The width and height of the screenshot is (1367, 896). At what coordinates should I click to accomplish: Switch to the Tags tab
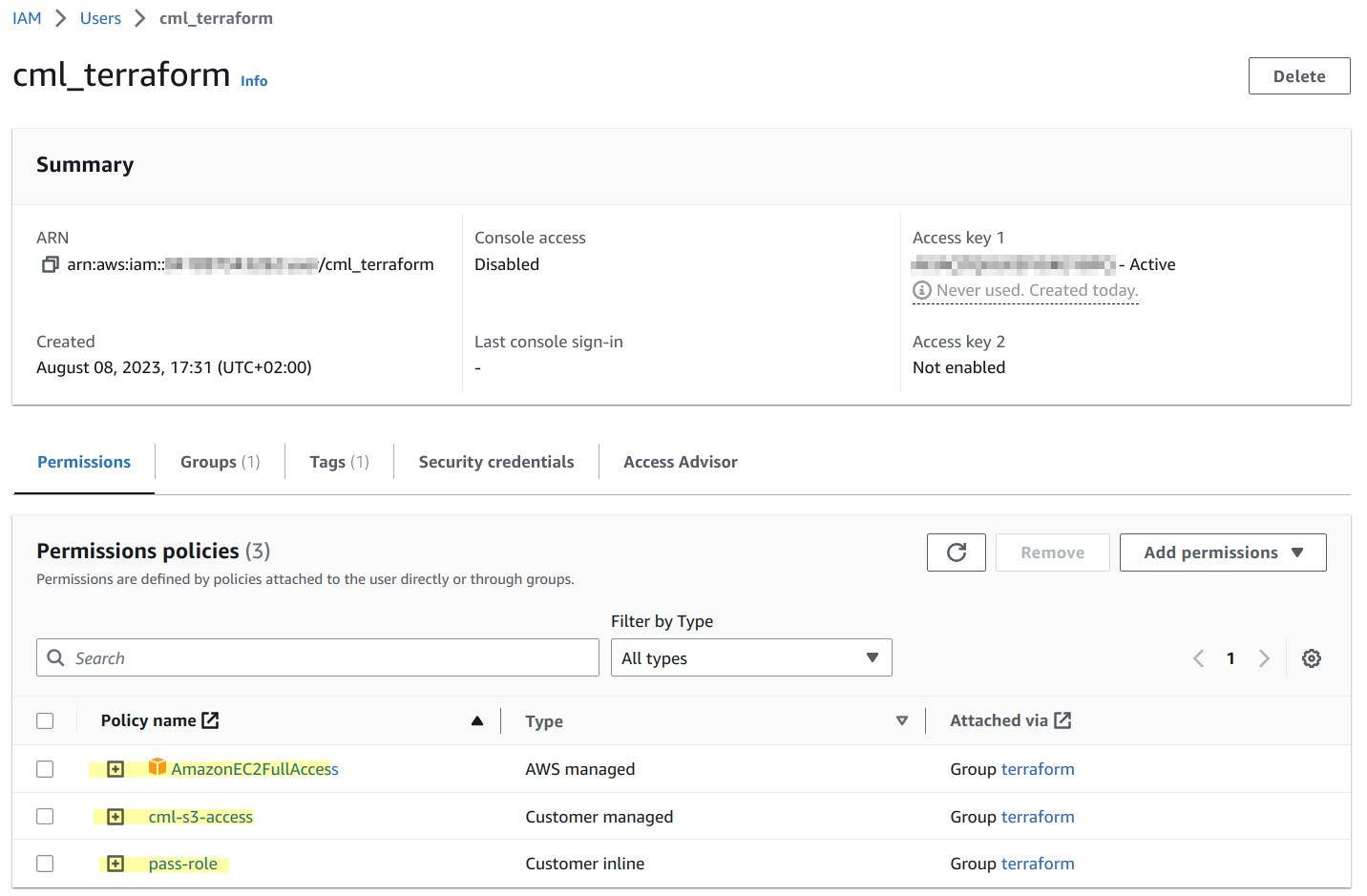[339, 462]
